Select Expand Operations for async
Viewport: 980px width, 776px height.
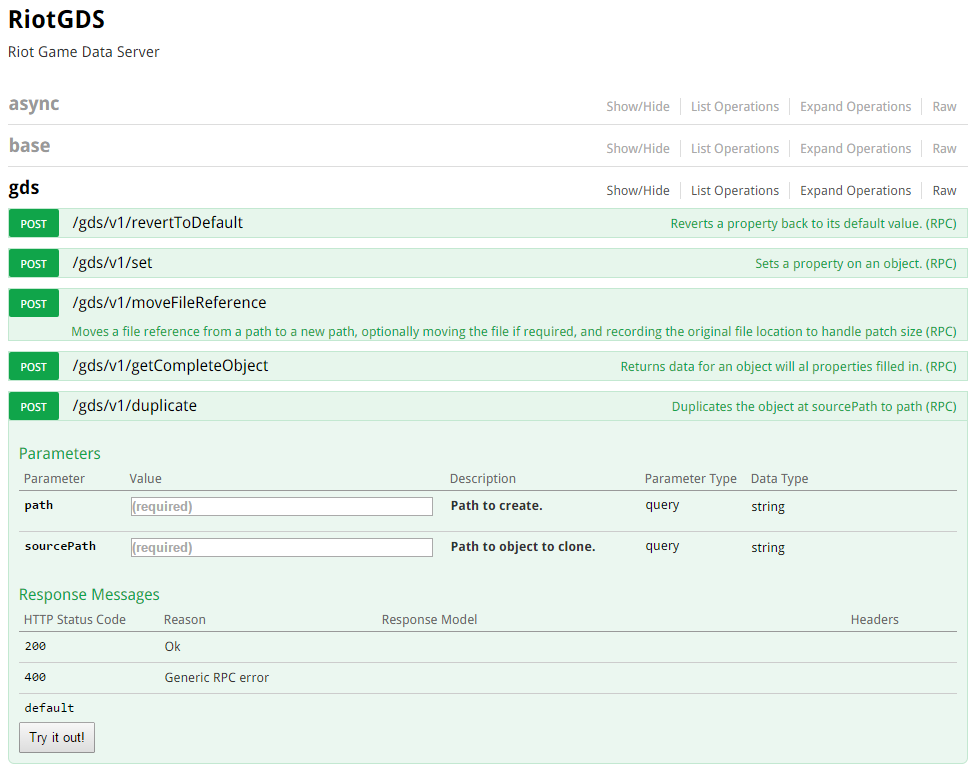pyautogui.click(x=855, y=107)
